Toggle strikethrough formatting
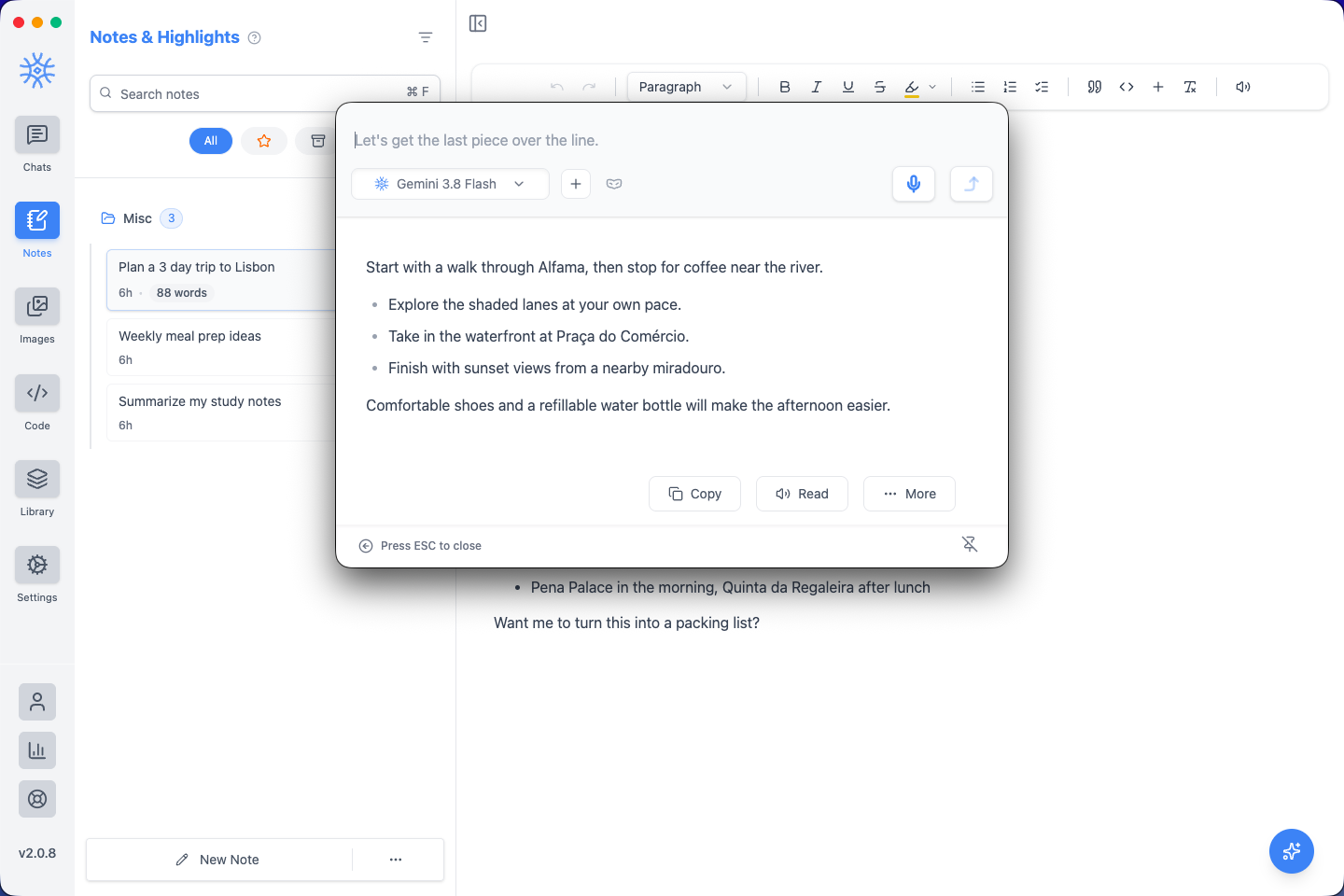 880,87
